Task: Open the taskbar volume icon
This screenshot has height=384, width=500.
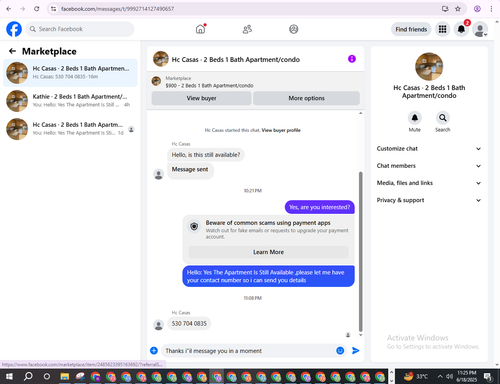Action: (x=449, y=377)
